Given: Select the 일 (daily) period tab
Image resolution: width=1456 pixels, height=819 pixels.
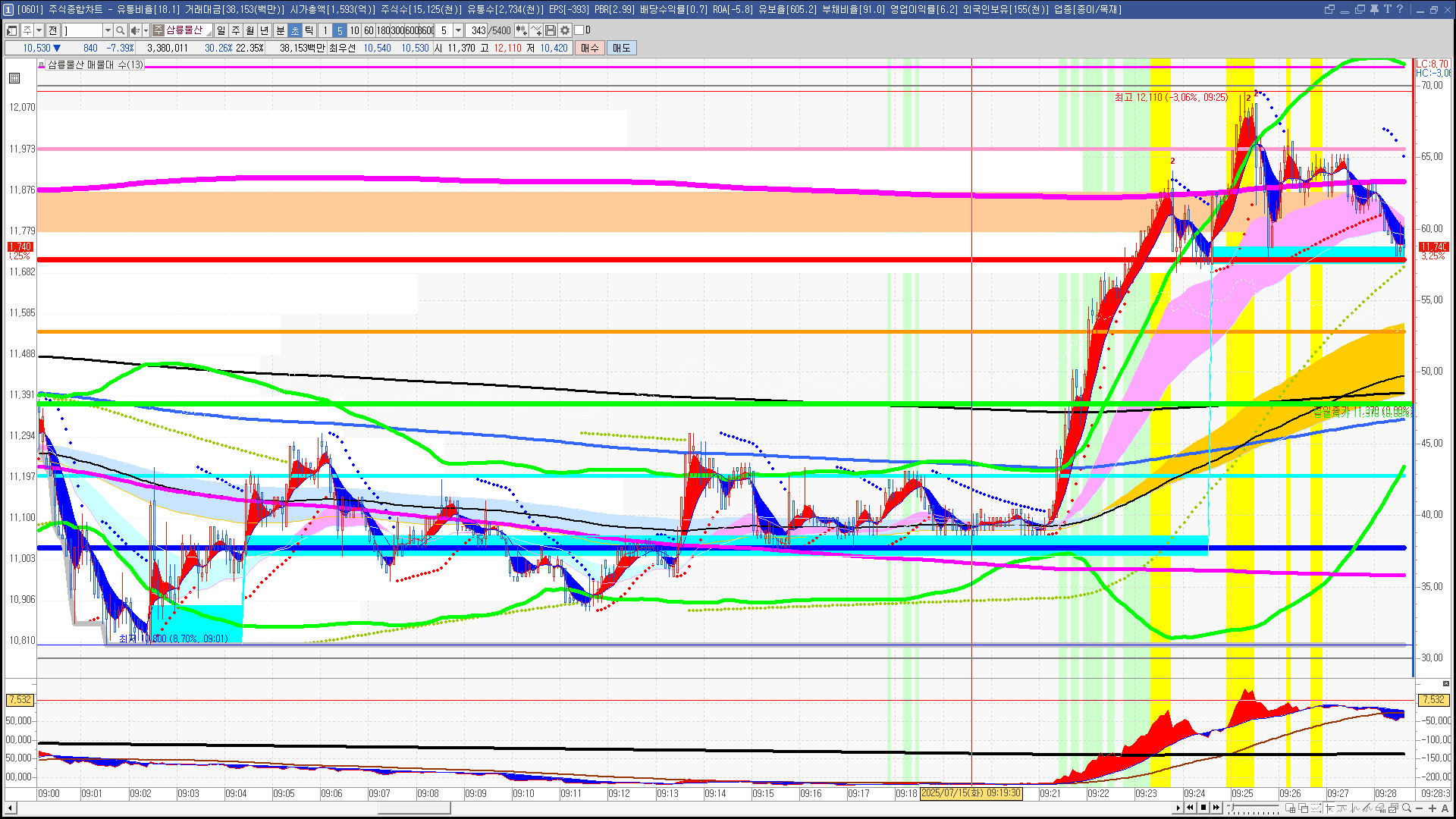Looking at the screenshot, I should [x=221, y=30].
